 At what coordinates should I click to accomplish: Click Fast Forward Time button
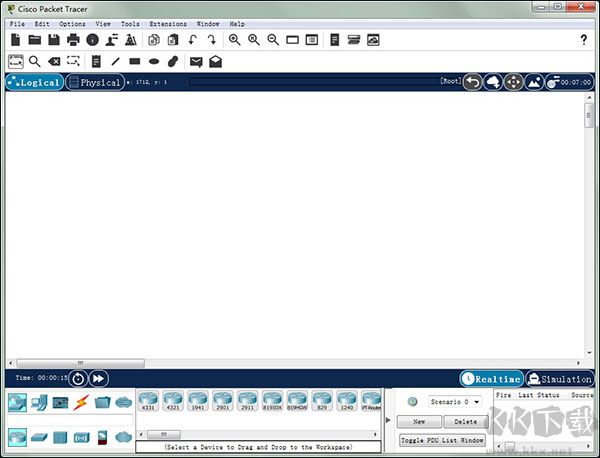[x=98, y=378]
